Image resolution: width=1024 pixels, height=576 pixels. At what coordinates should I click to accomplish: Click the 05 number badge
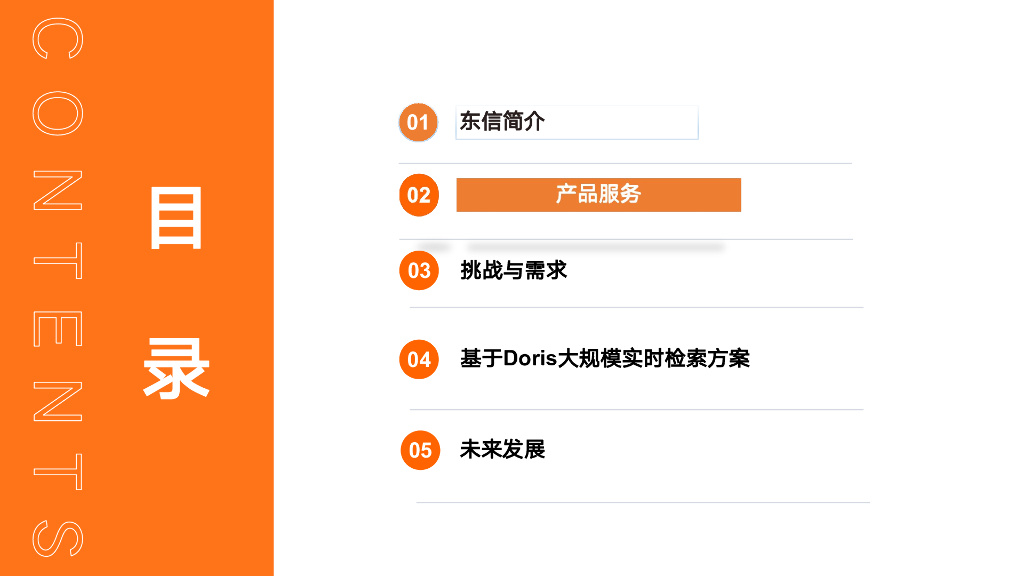coord(420,450)
